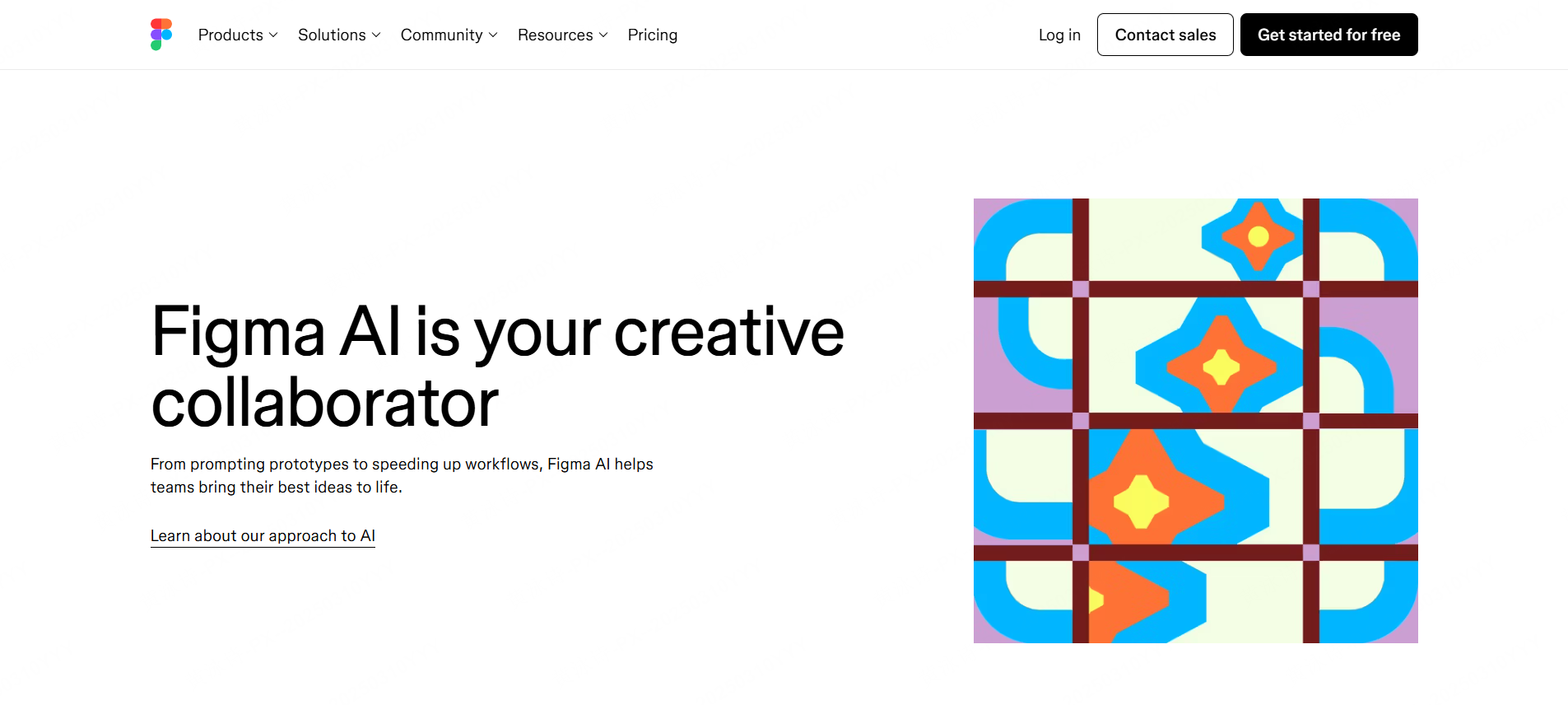Click the chevron beside Solutions

click(x=376, y=35)
